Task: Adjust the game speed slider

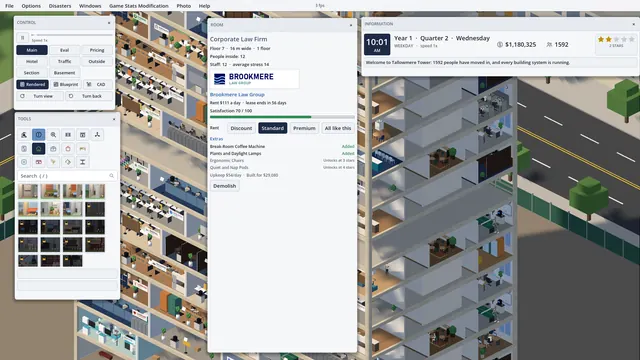Action: pos(72,35)
